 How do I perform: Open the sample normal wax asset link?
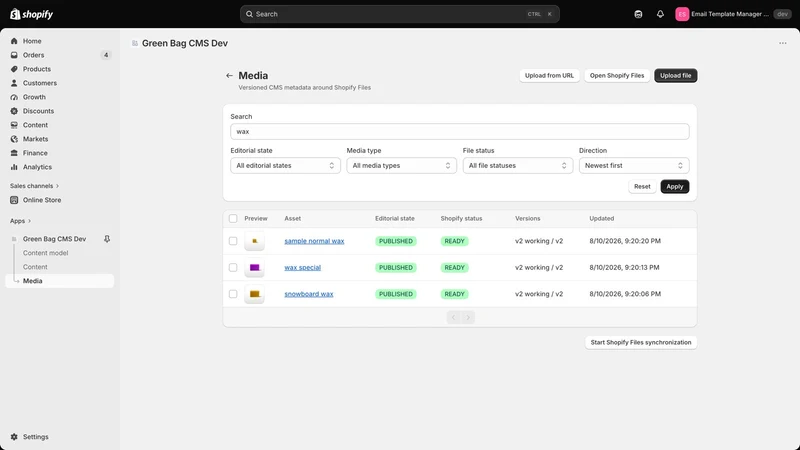pyautogui.click(x=314, y=241)
